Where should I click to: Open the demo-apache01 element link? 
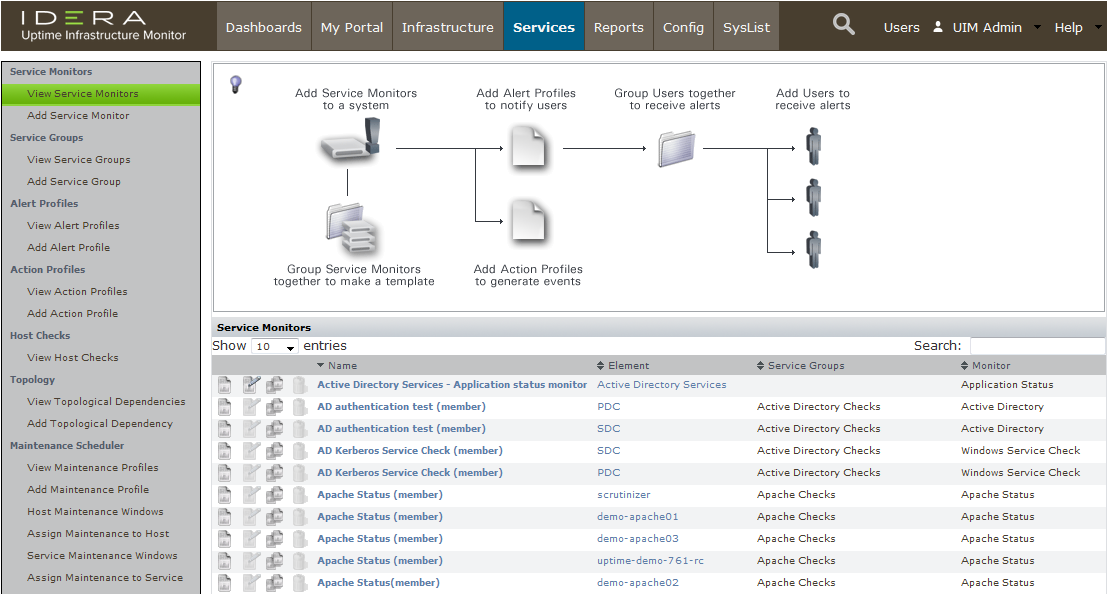coord(637,517)
